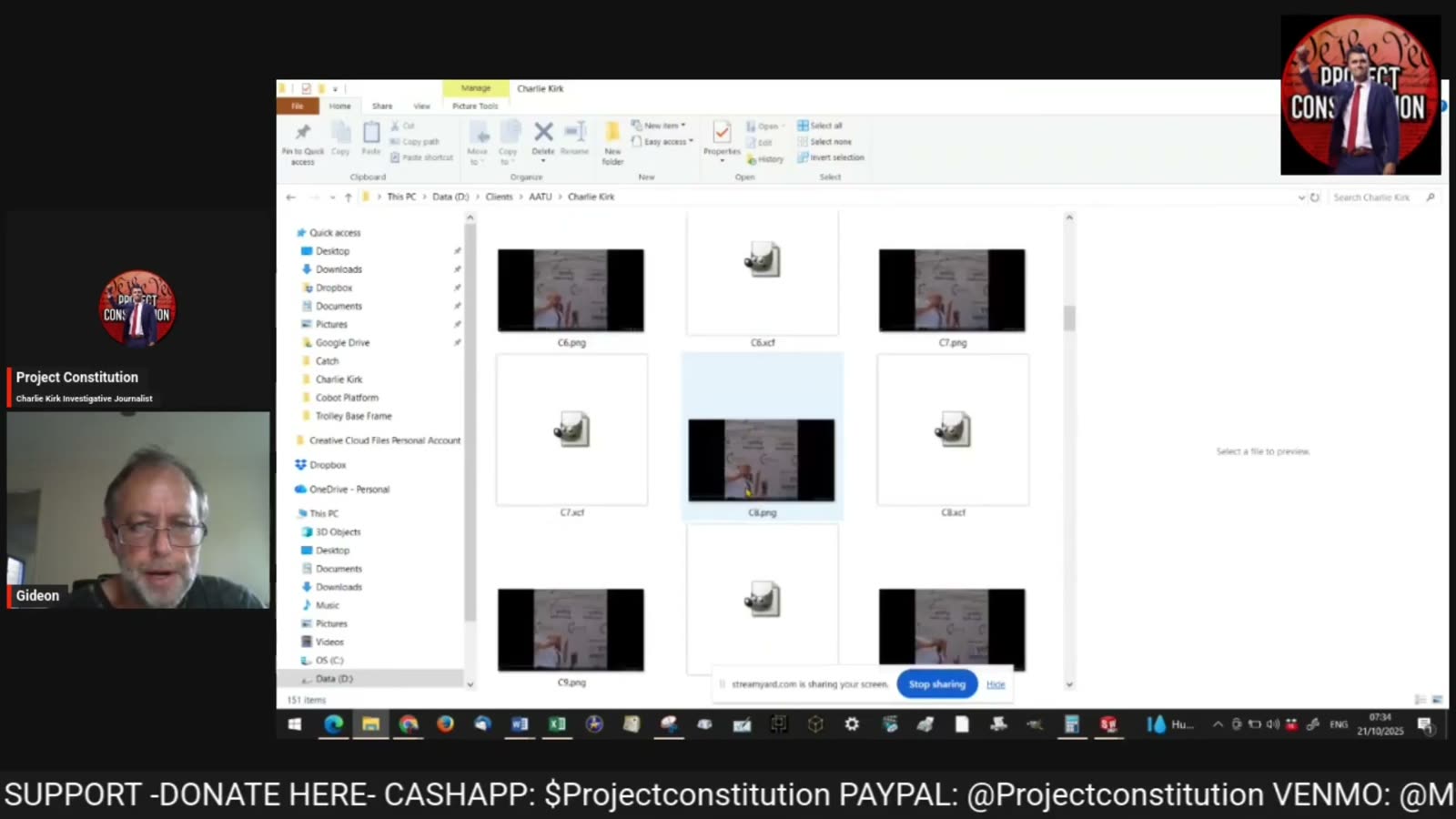
Task: Select OneDrive - Personal in navigation pane
Action: tap(349, 490)
